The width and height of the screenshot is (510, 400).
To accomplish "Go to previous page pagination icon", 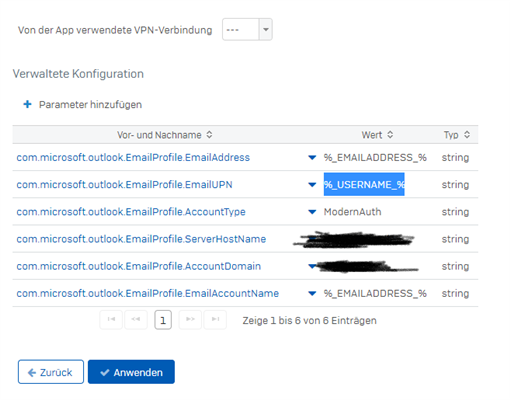I will tap(136, 320).
